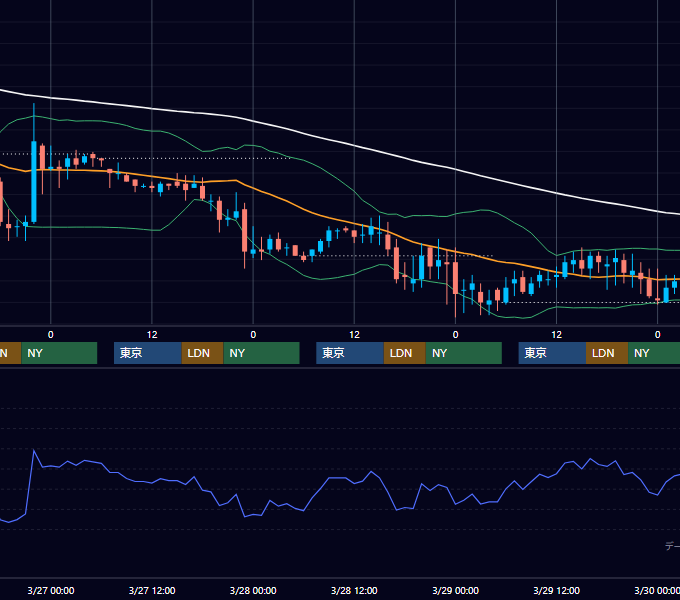Click the 12 hour label above 3/27 12:00
This screenshot has height=600, width=680.
pos(152,335)
